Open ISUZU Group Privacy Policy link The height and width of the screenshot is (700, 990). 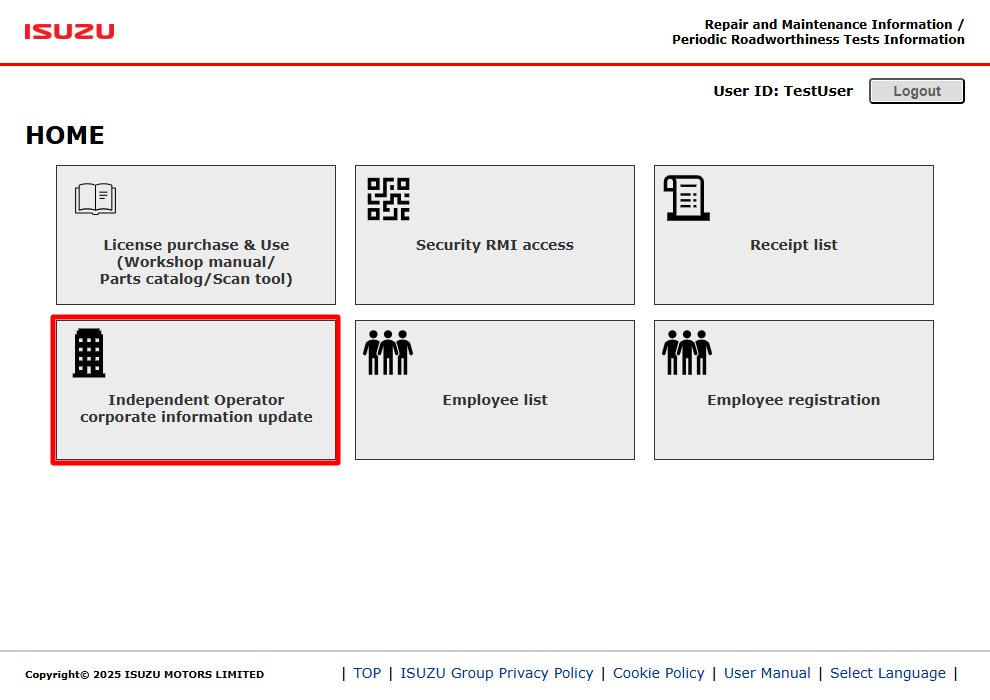coord(497,673)
